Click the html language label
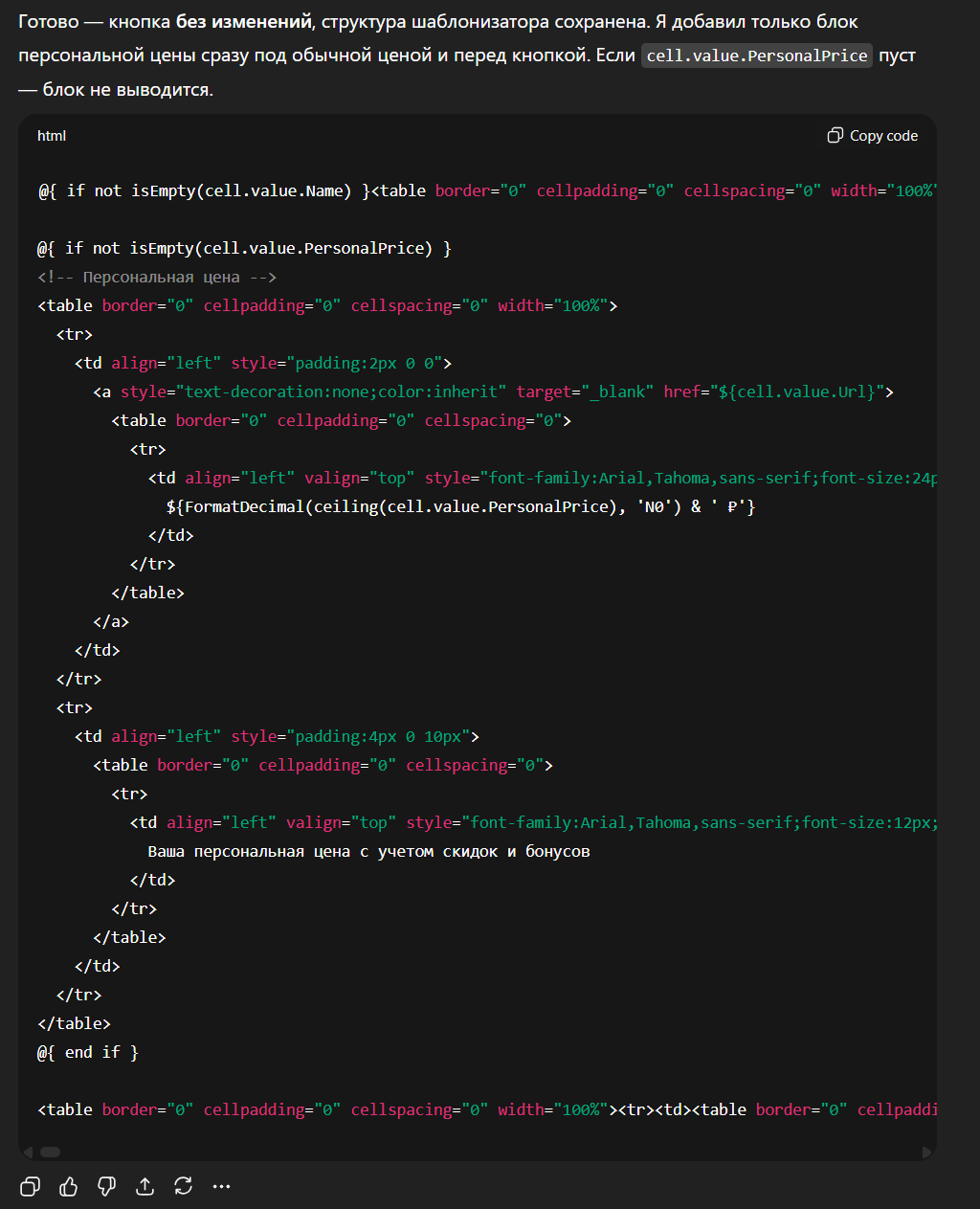This screenshot has width=980, height=1209. (52, 136)
